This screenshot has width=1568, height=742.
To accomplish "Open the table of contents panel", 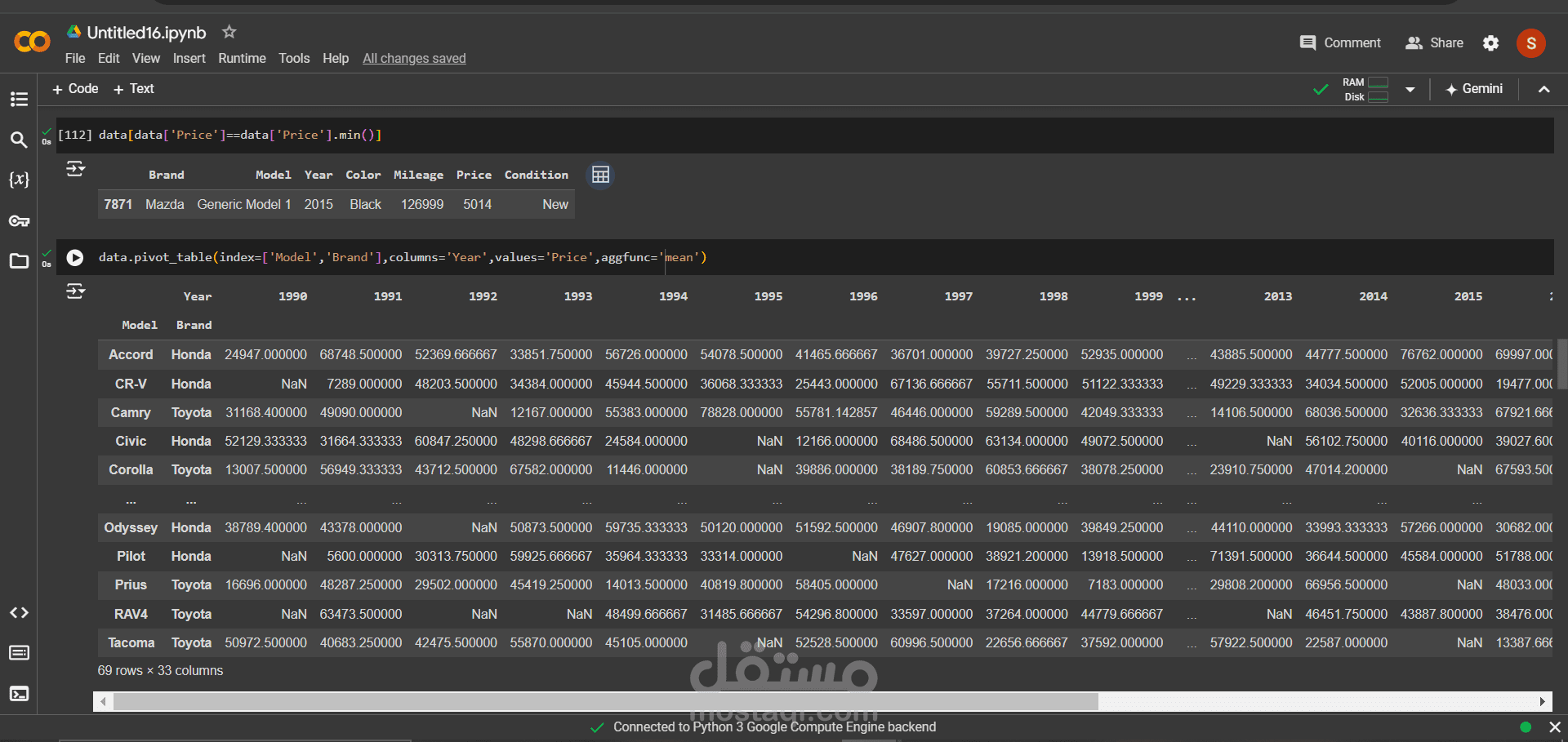I will [x=19, y=100].
